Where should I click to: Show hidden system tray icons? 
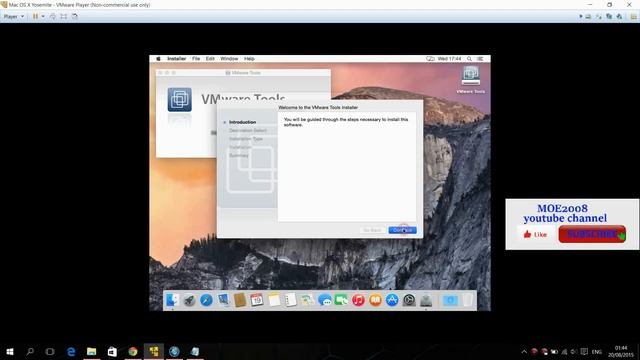524,351
